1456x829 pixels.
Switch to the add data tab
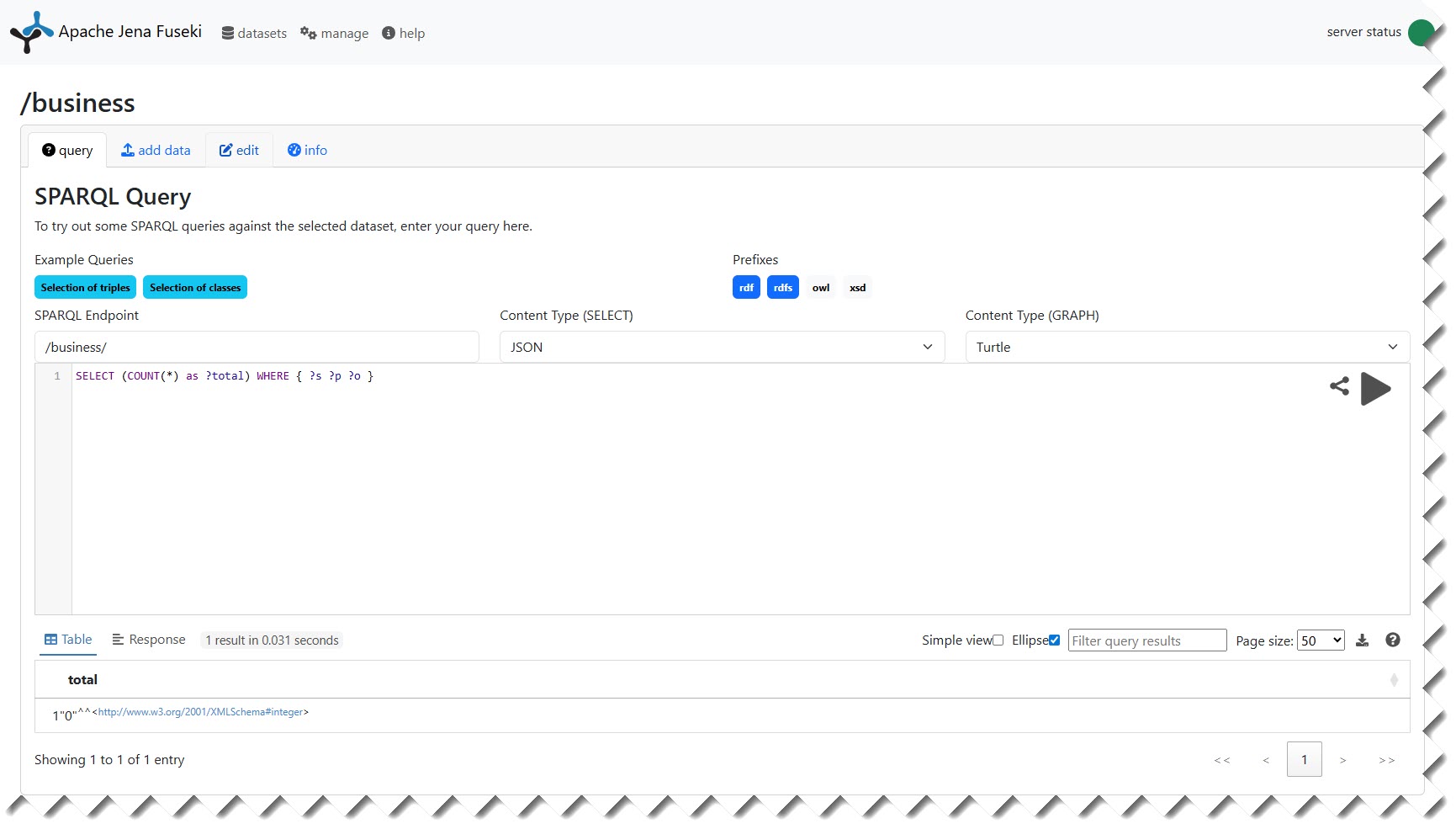click(156, 151)
